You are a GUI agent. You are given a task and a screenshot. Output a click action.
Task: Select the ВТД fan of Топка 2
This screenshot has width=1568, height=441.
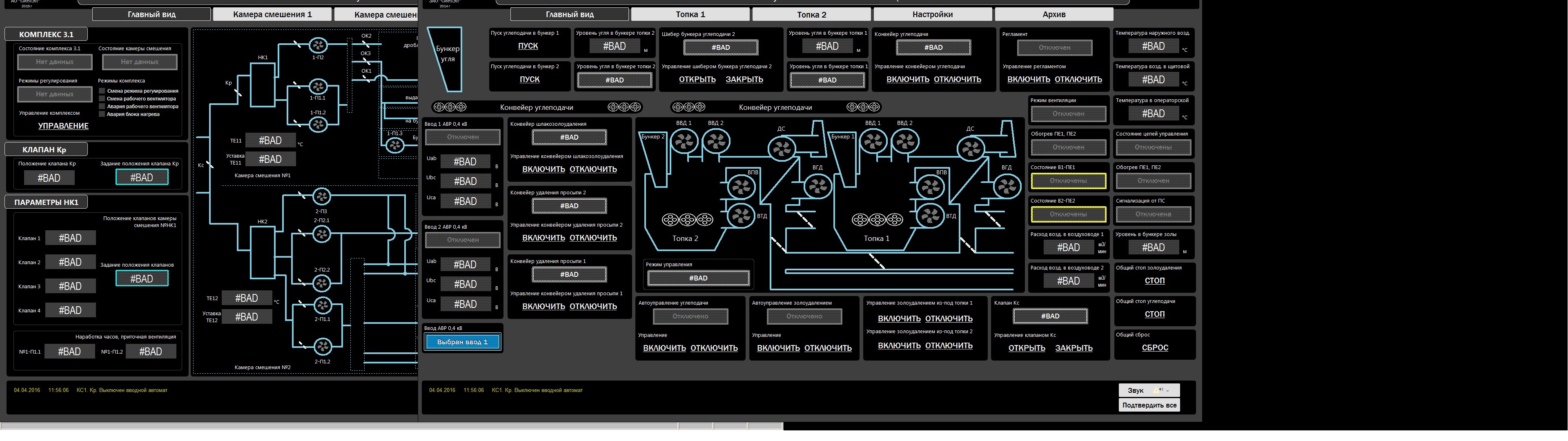[x=741, y=216]
